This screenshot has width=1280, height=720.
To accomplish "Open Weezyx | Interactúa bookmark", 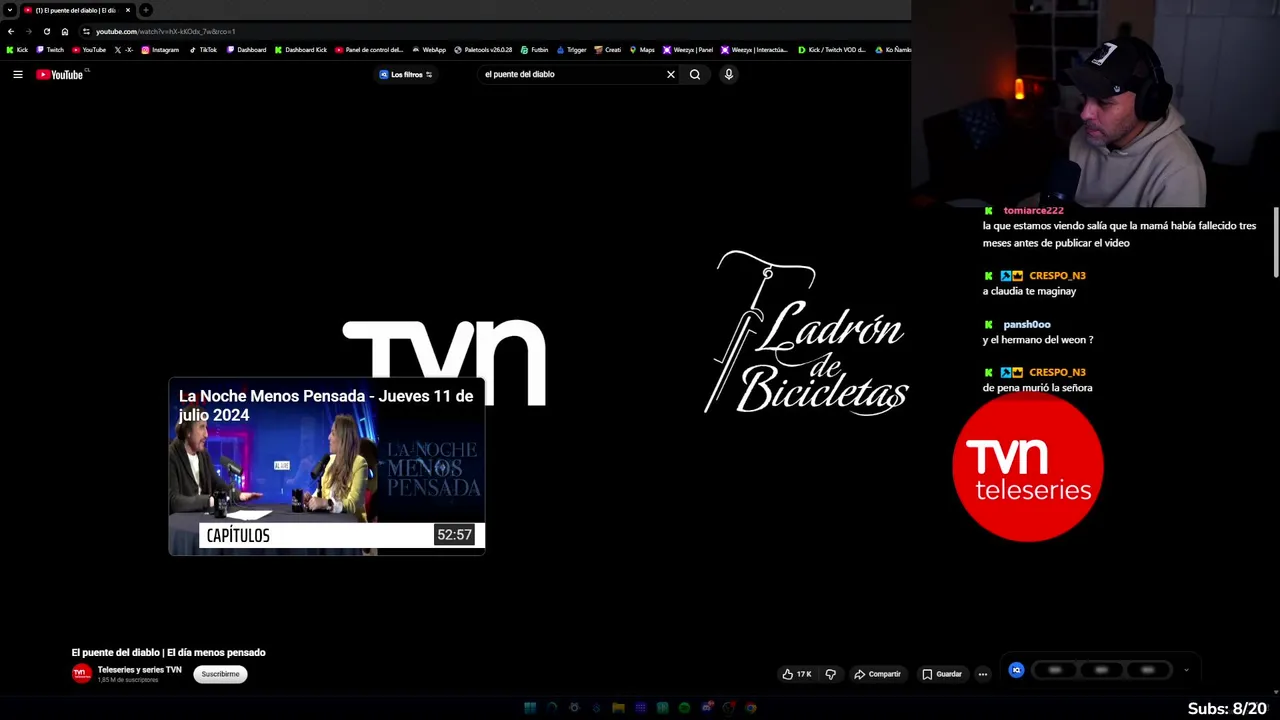I will click(x=754, y=49).
